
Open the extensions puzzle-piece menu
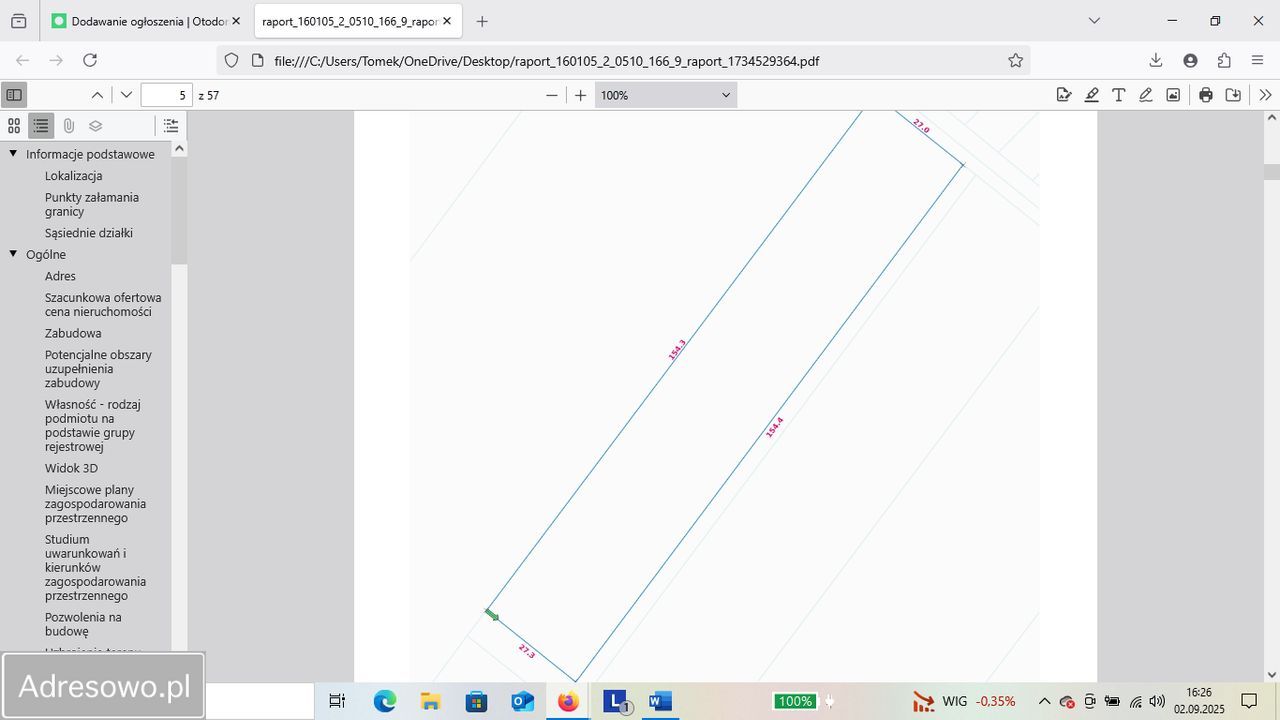[1224, 60]
